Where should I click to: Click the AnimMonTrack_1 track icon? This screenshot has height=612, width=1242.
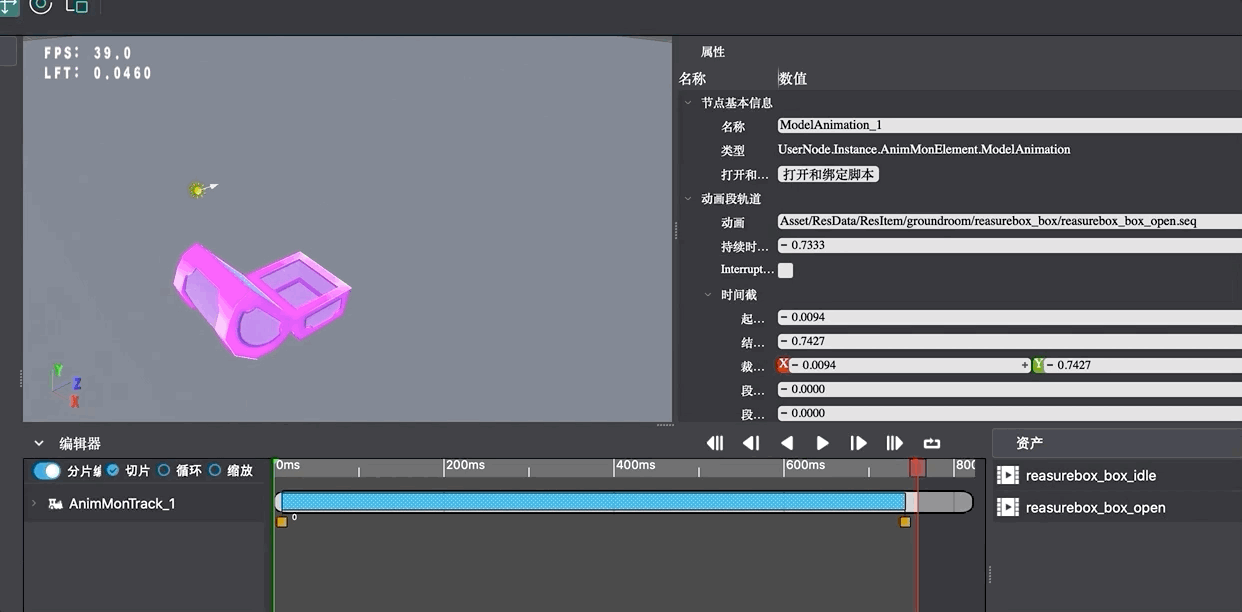(x=56, y=504)
